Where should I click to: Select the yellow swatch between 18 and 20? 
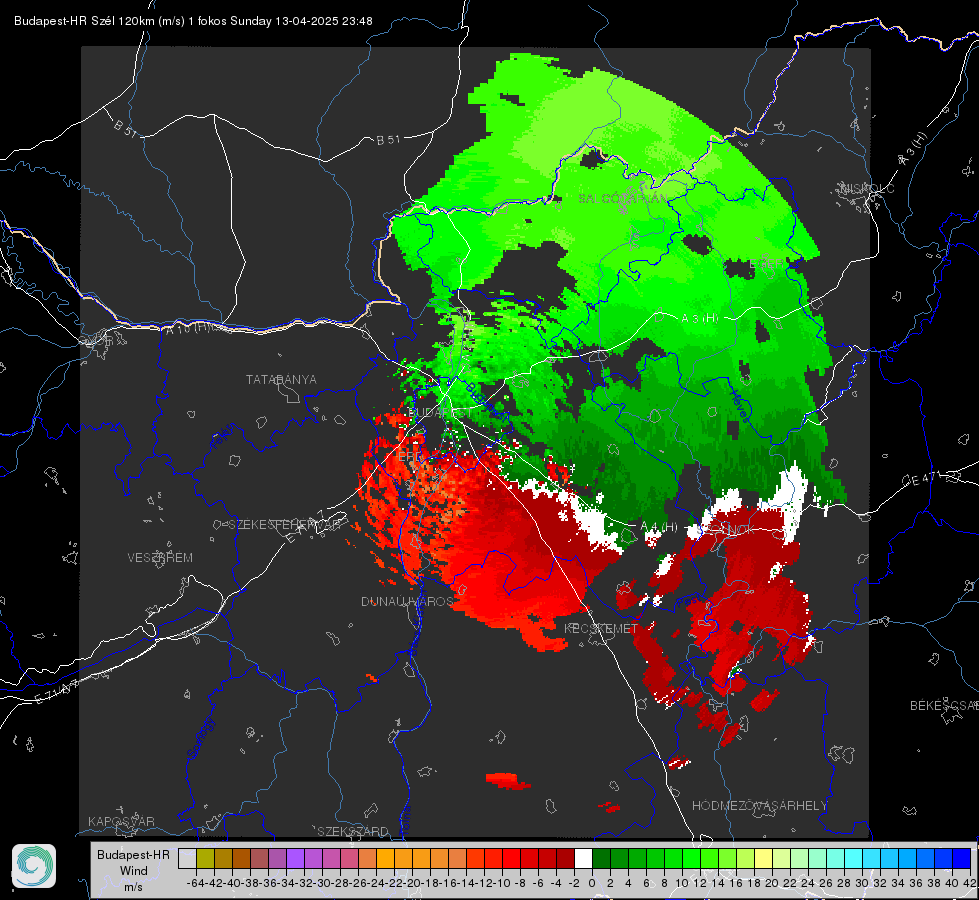(763, 858)
